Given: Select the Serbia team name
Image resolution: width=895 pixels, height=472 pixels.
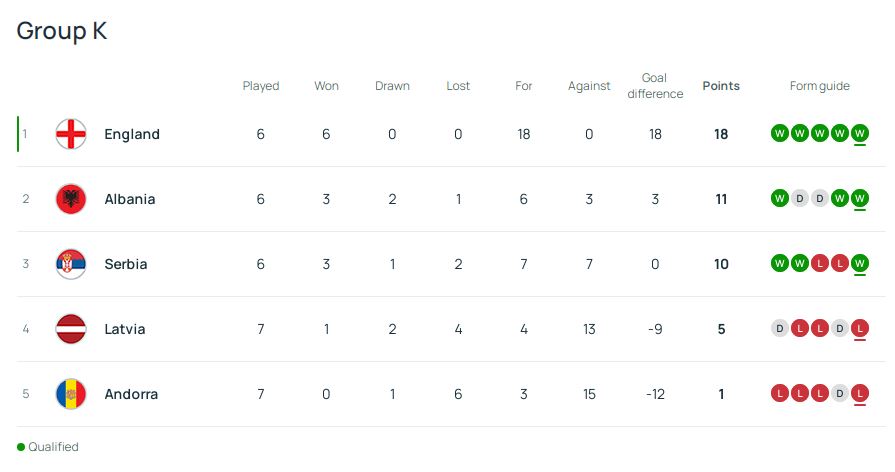Looking at the screenshot, I should point(126,264).
